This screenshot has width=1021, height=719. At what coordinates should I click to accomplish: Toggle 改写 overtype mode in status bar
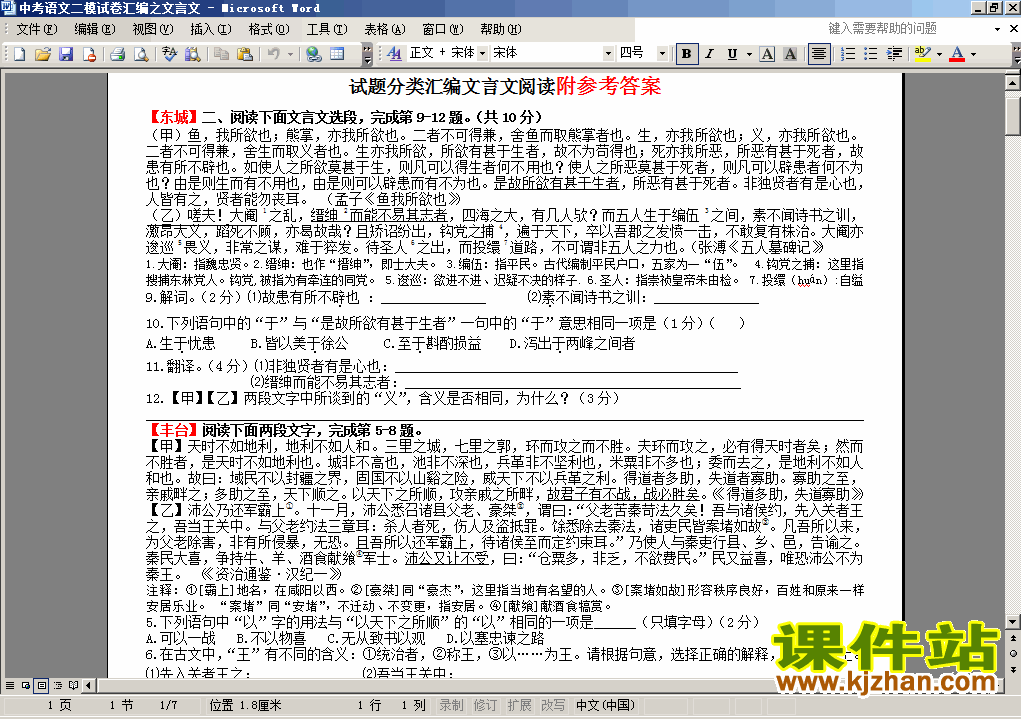(553, 705)
